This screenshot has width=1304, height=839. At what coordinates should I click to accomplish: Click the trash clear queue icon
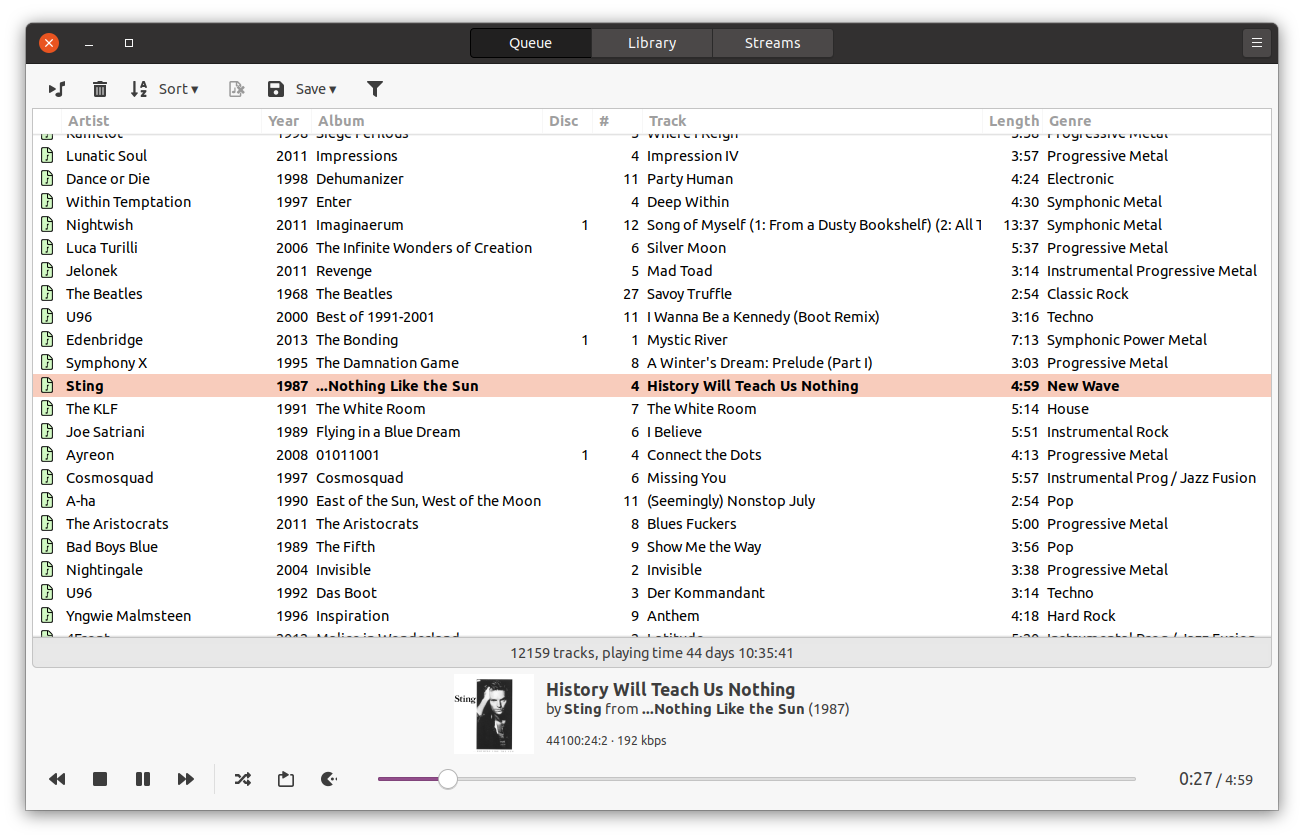tap(100, 89)
